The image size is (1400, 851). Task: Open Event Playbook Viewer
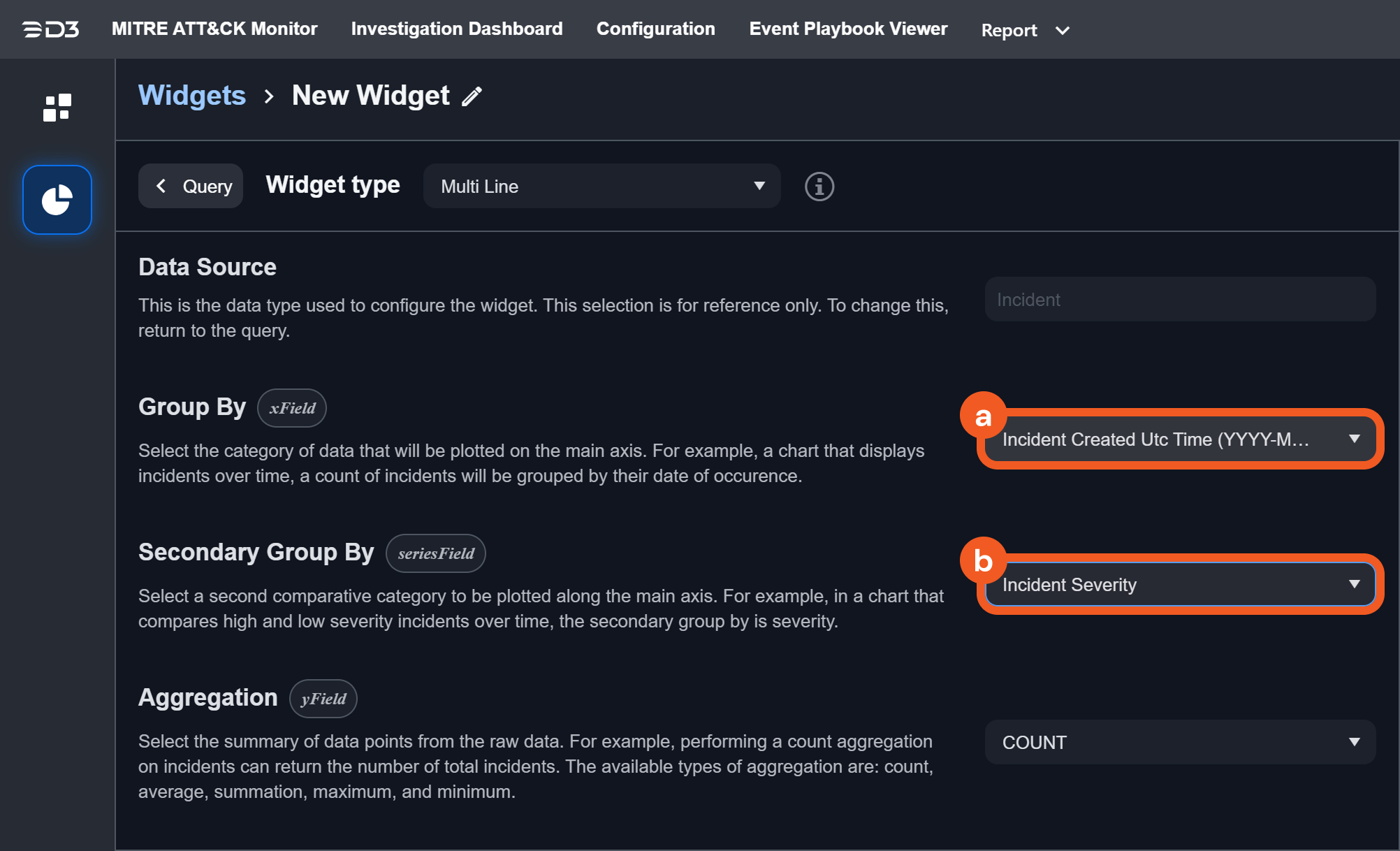(848, 29)
